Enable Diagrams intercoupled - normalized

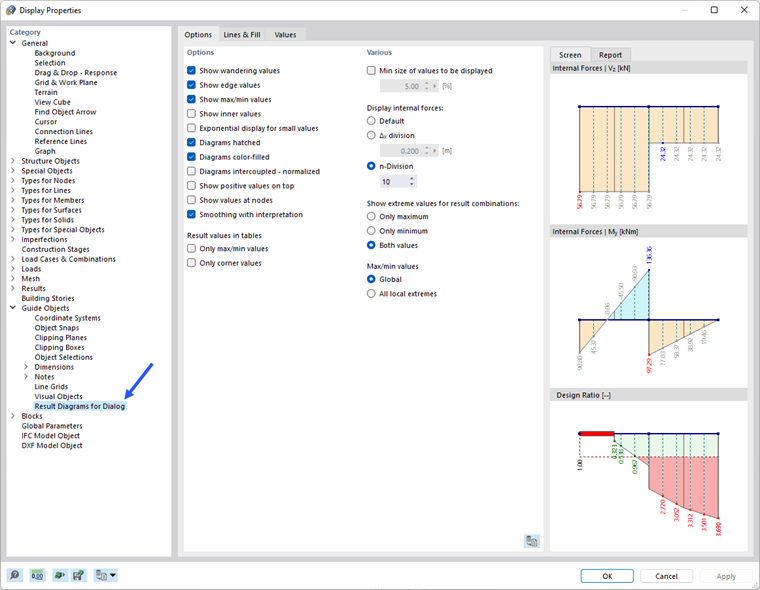tap(191, 171)
